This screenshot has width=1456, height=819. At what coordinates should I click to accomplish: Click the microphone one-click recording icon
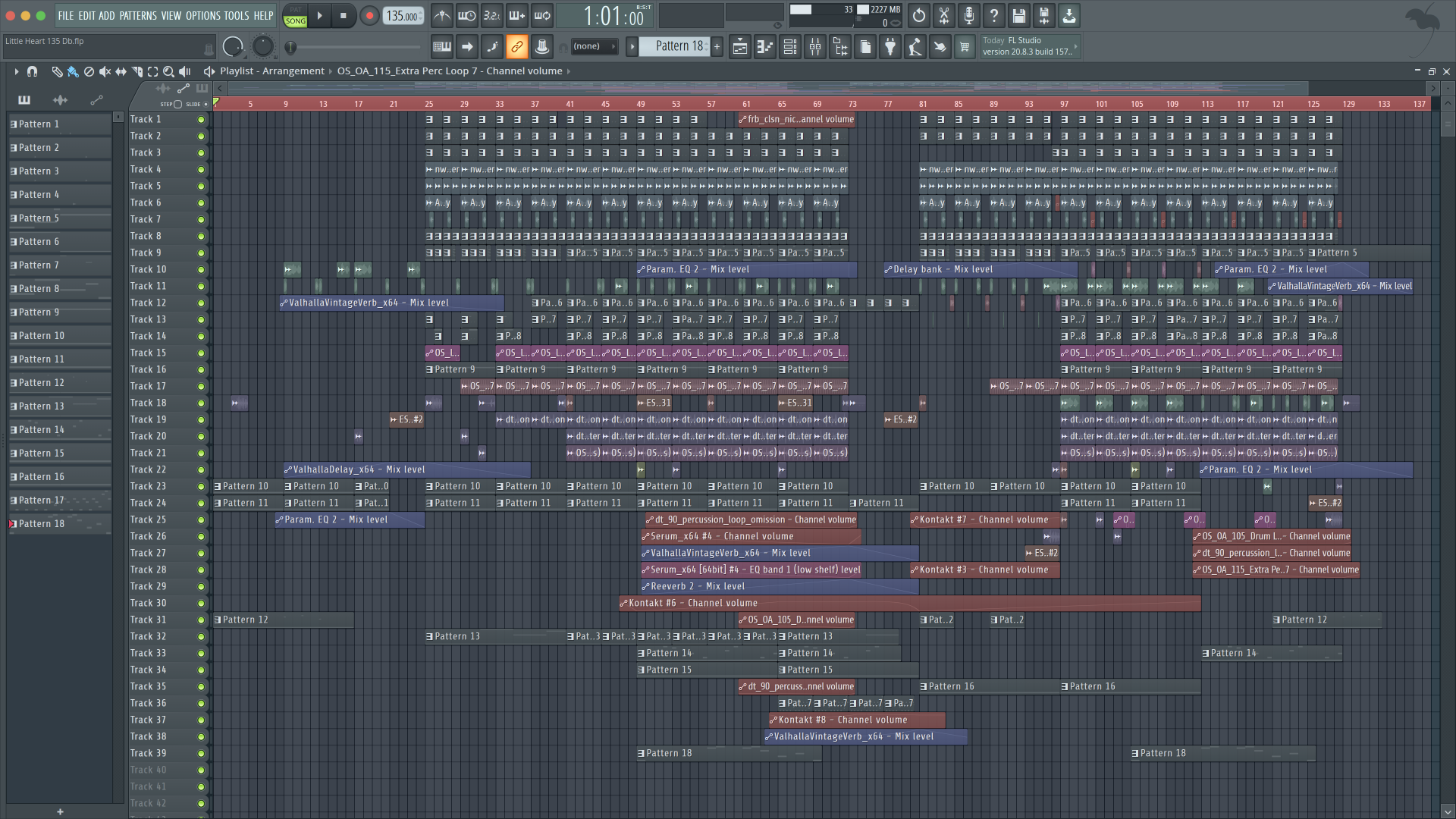968,15
